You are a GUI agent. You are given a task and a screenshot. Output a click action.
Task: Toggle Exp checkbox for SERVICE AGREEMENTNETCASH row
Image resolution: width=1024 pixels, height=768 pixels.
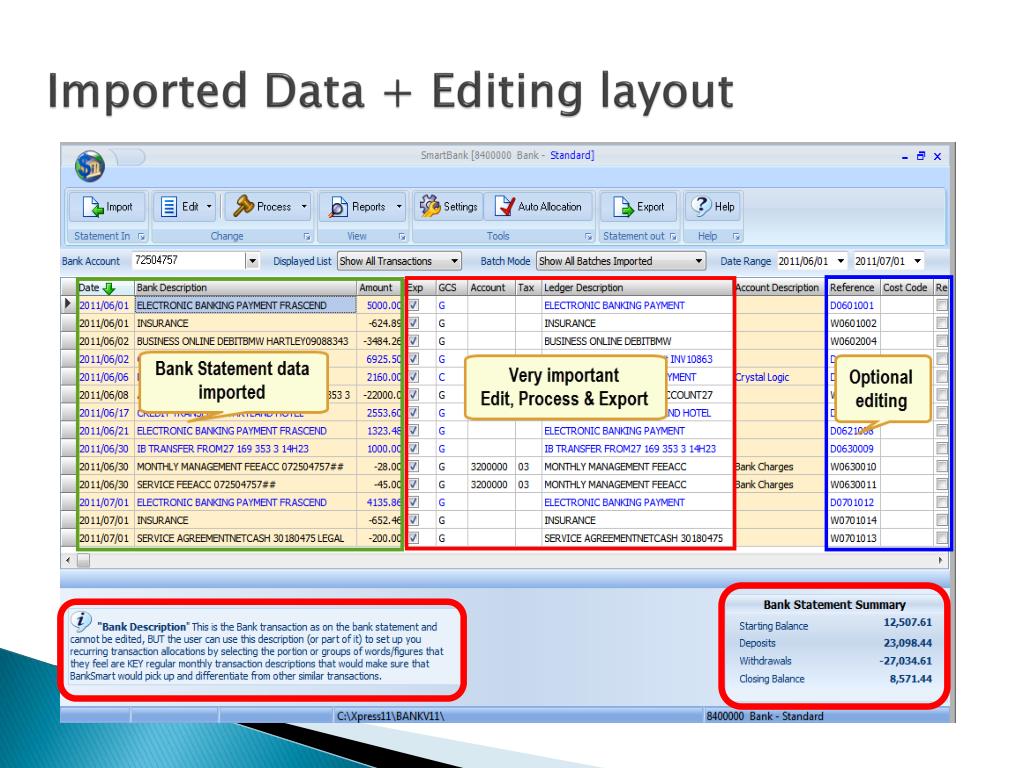click(413, 538)
